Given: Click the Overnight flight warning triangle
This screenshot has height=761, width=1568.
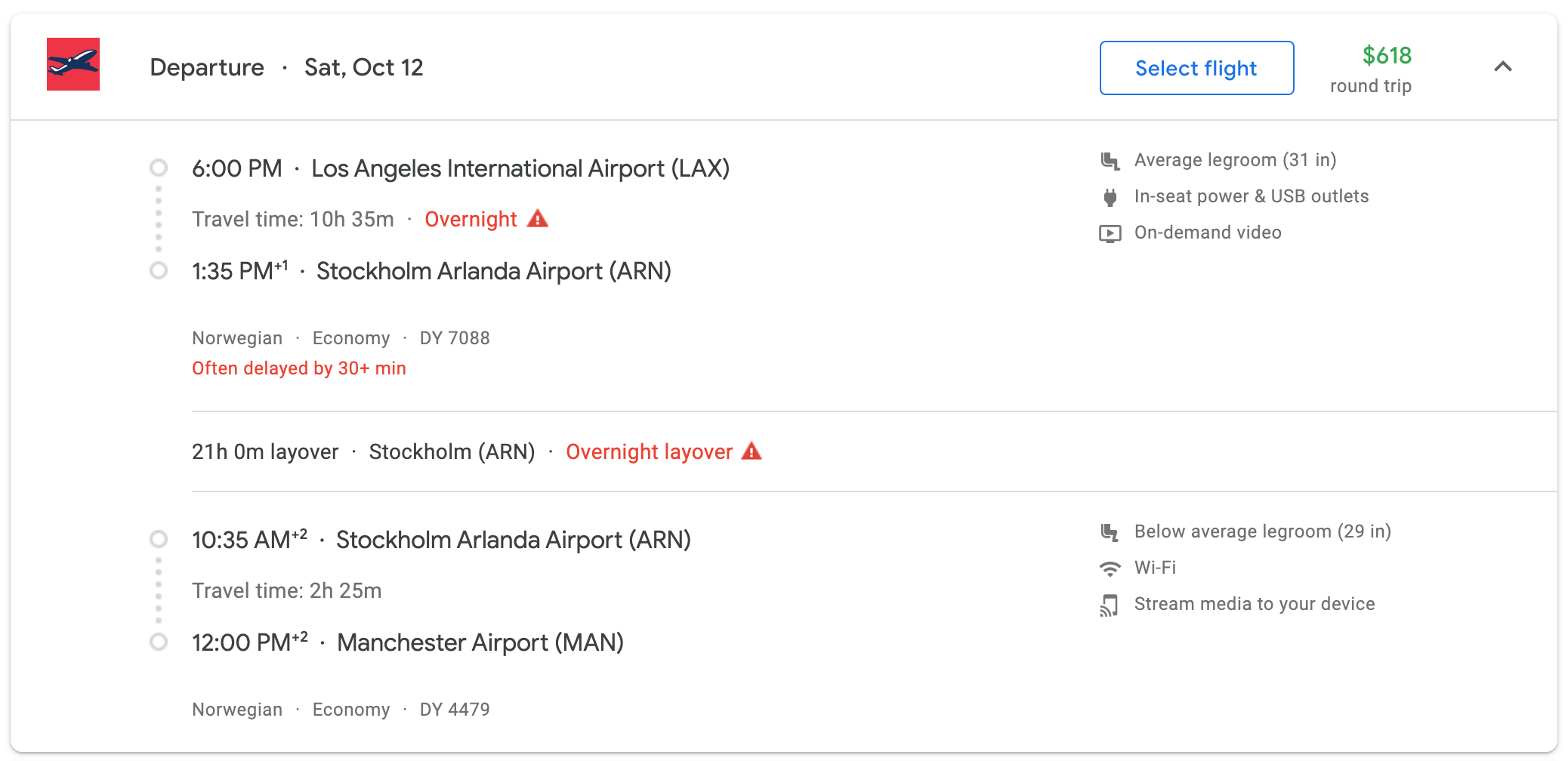Looking at the screenshot, I should [x=537, y=219].
